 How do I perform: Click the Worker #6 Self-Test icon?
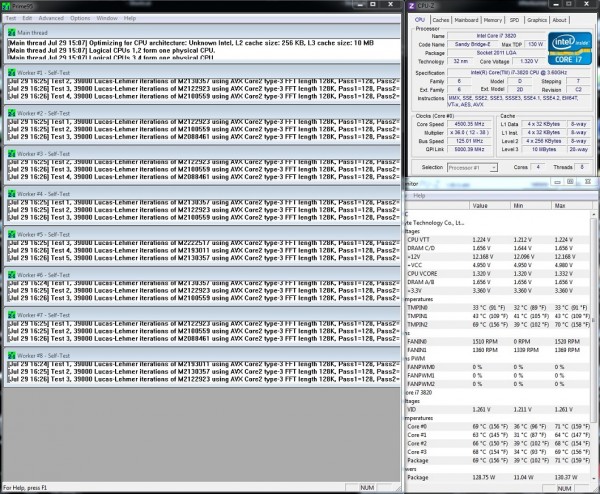(x=11, y=275)
